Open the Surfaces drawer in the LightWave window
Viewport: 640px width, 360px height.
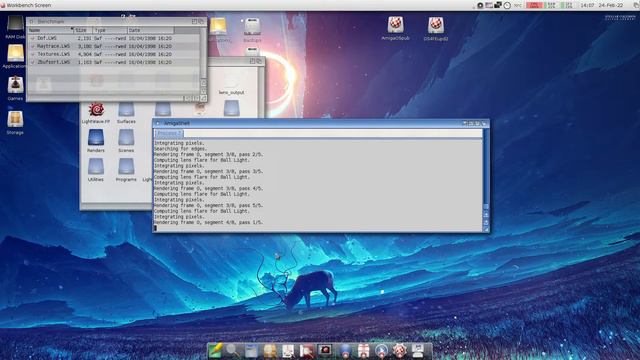[x=126, y=109]
